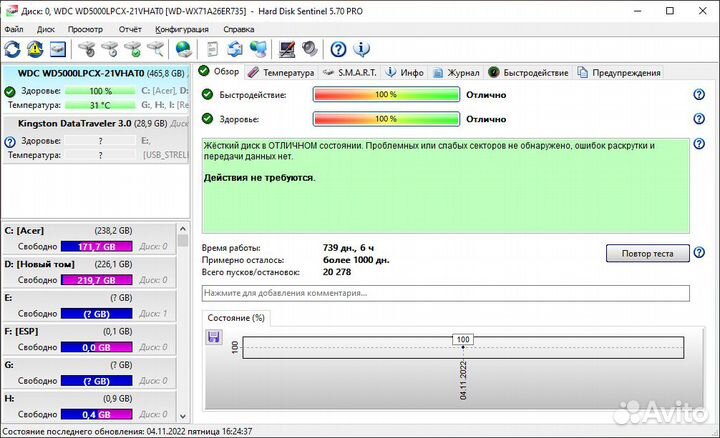Click help icon next to Быстродействие bar
Viewport: 720px width, 438px height.
click(699, 95)
